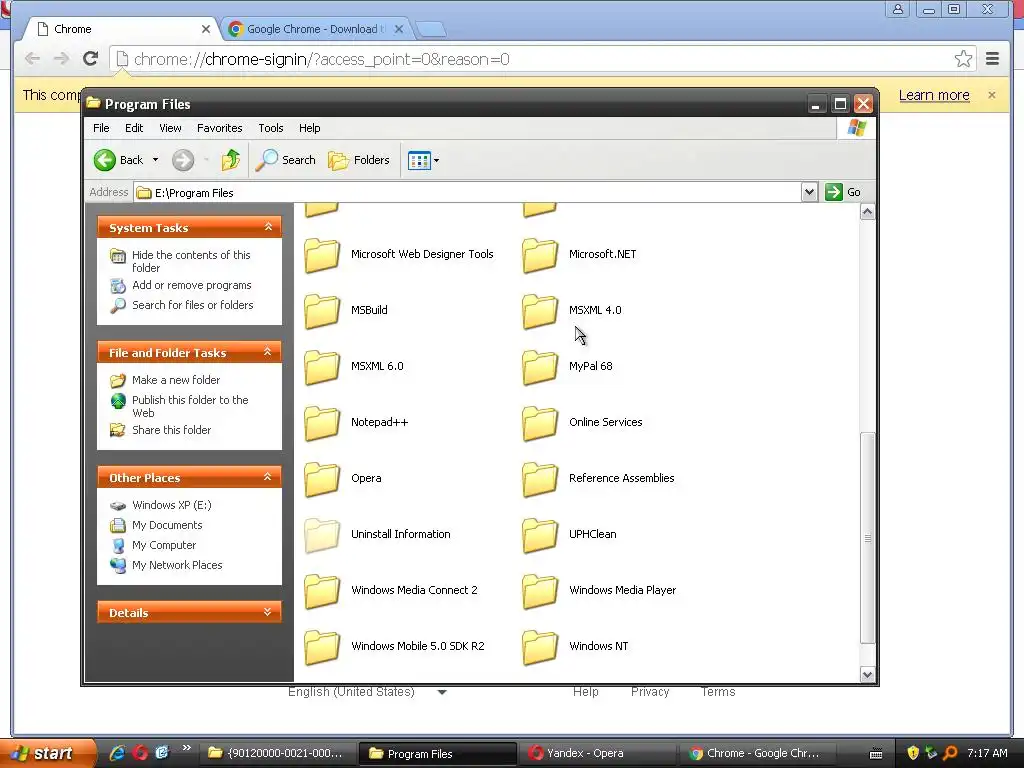Select the Microsoft Web Designer Tools folder icon
This screenshot has height=768, width=1024.
pos(322,255)
